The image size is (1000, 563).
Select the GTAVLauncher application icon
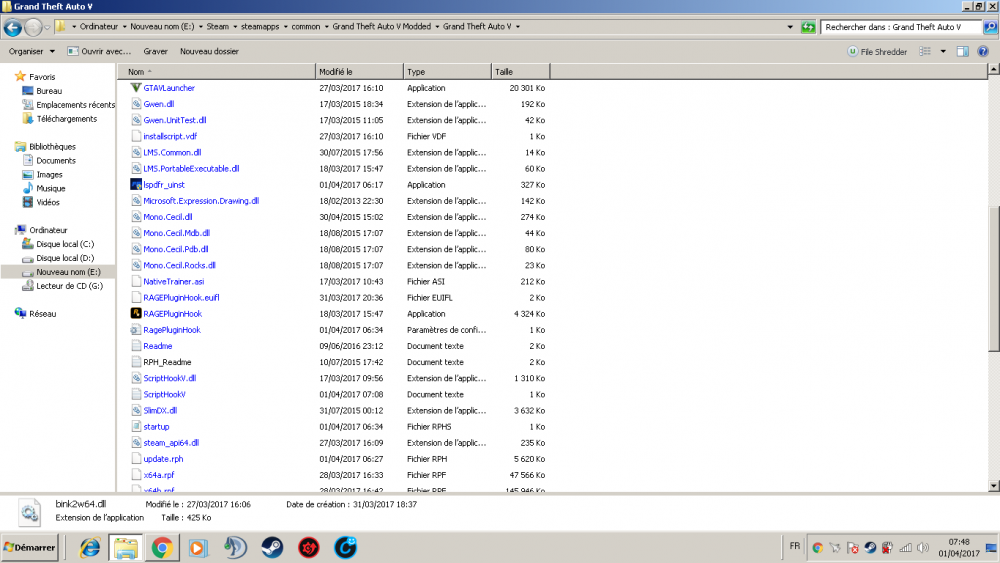(136, 88)
